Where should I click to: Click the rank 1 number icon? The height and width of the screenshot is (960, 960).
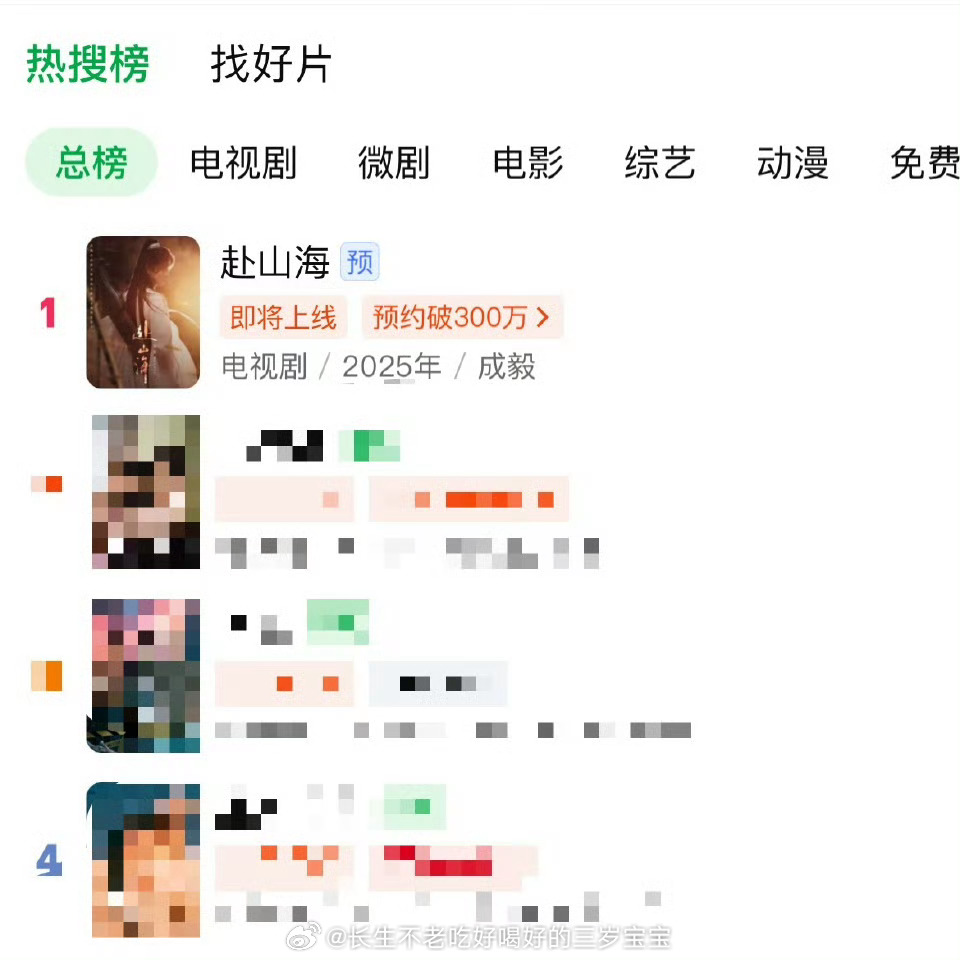tap(48, 313)
